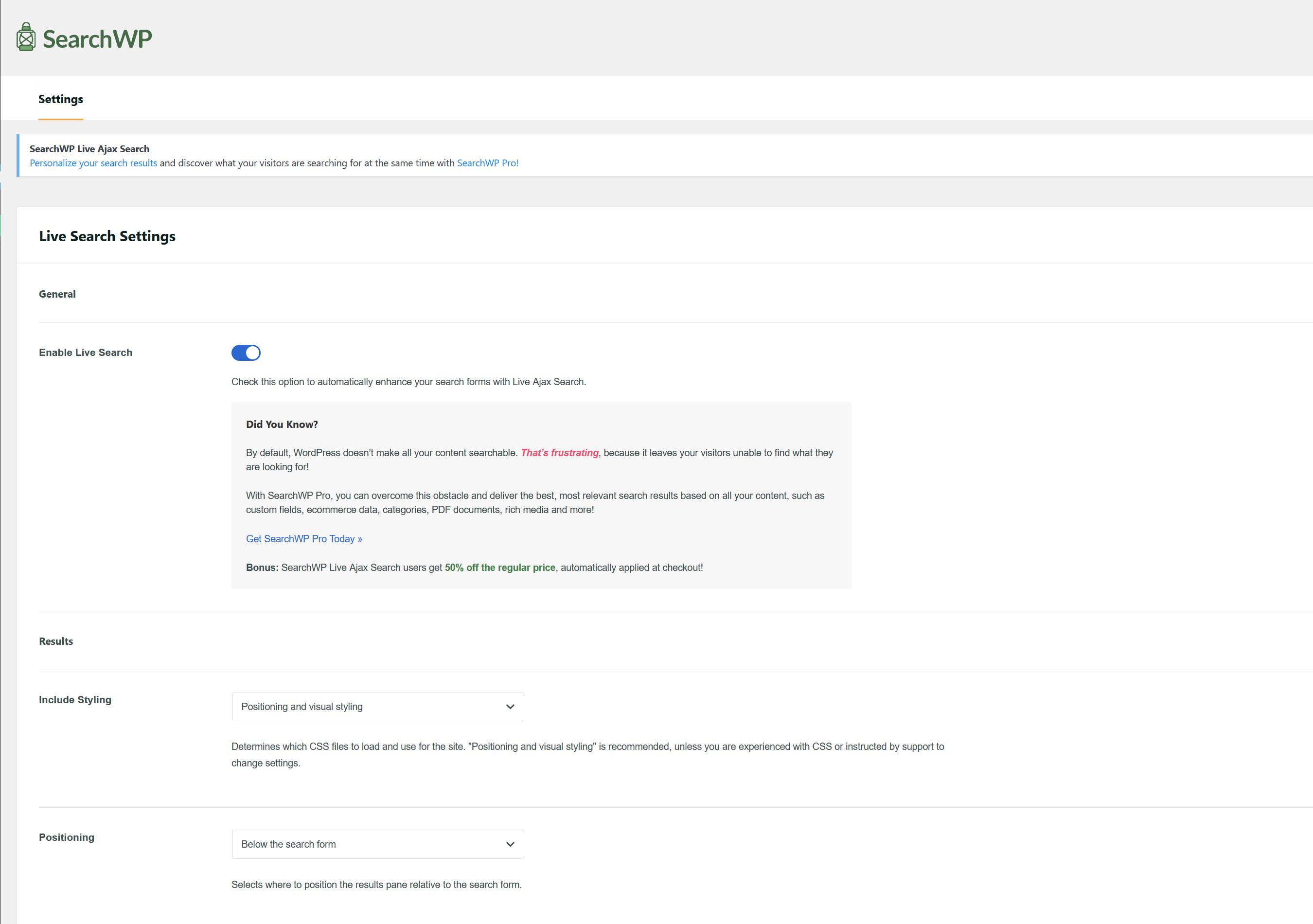This screenshot has height=924, width=1313.
Task: Click the SearchWP lantern logo icon
Action: (25, 37)
